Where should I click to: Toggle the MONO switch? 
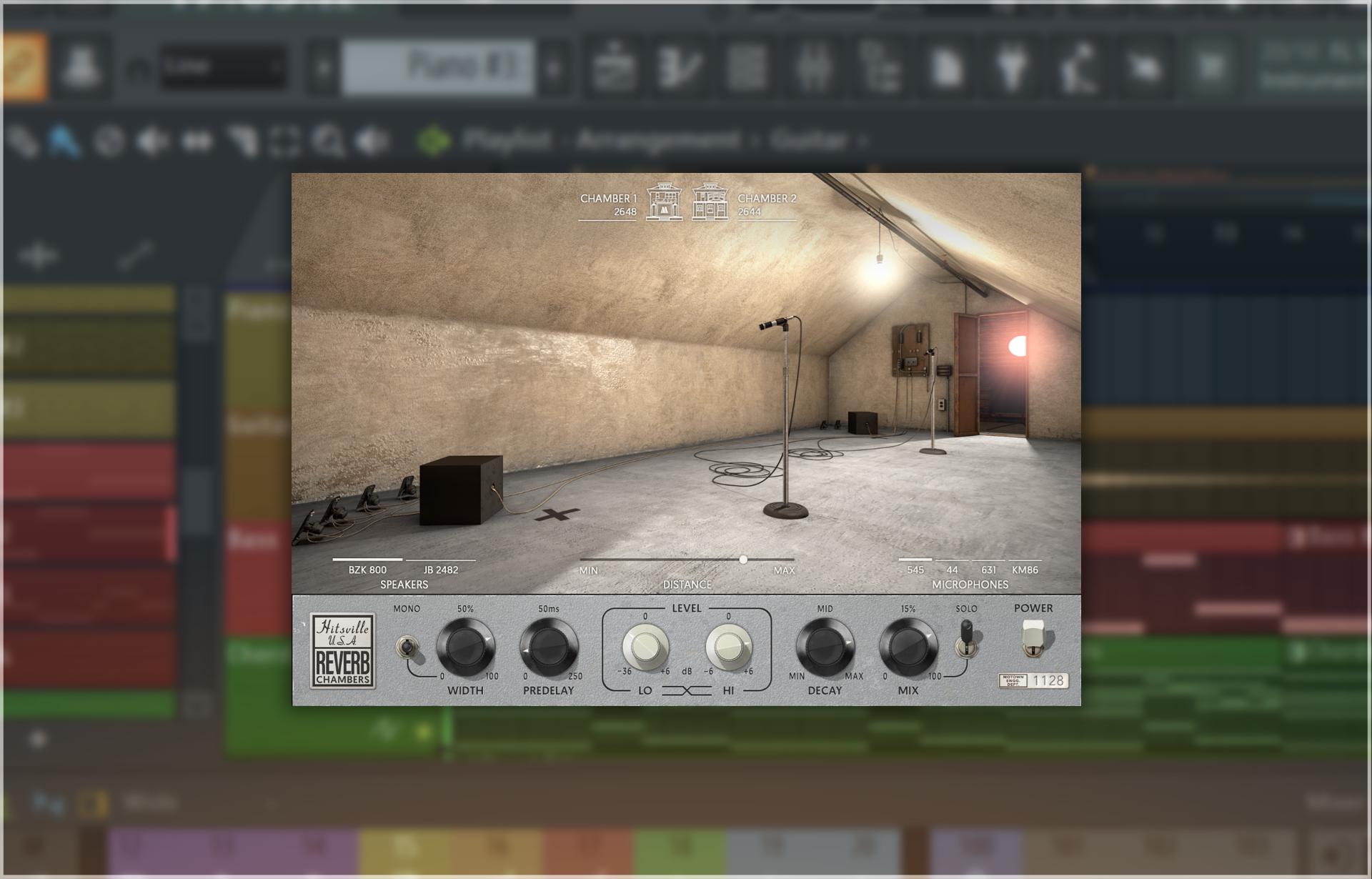[x=407, y=647]
